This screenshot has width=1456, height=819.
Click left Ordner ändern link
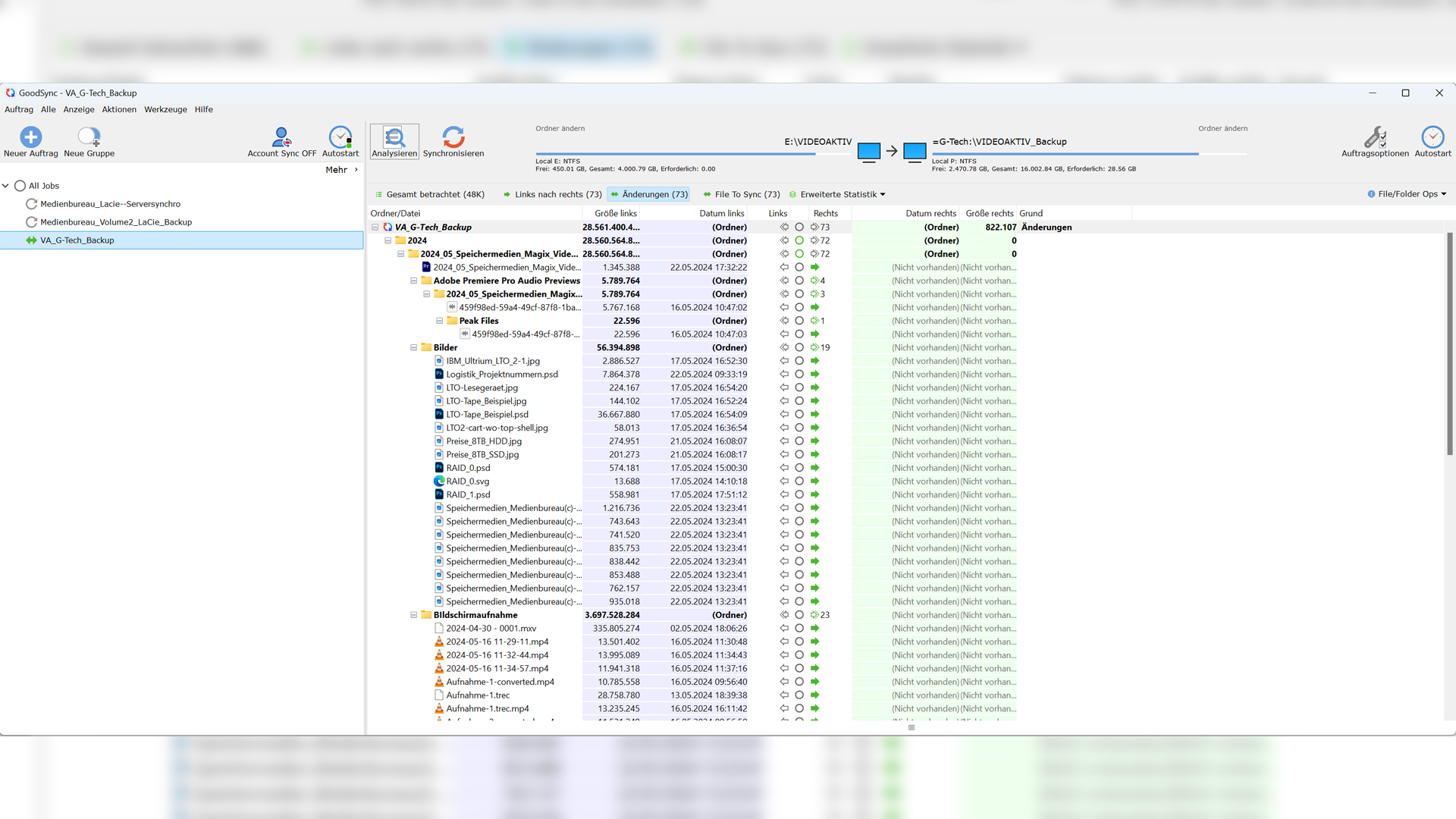click(x=560, y=128)
